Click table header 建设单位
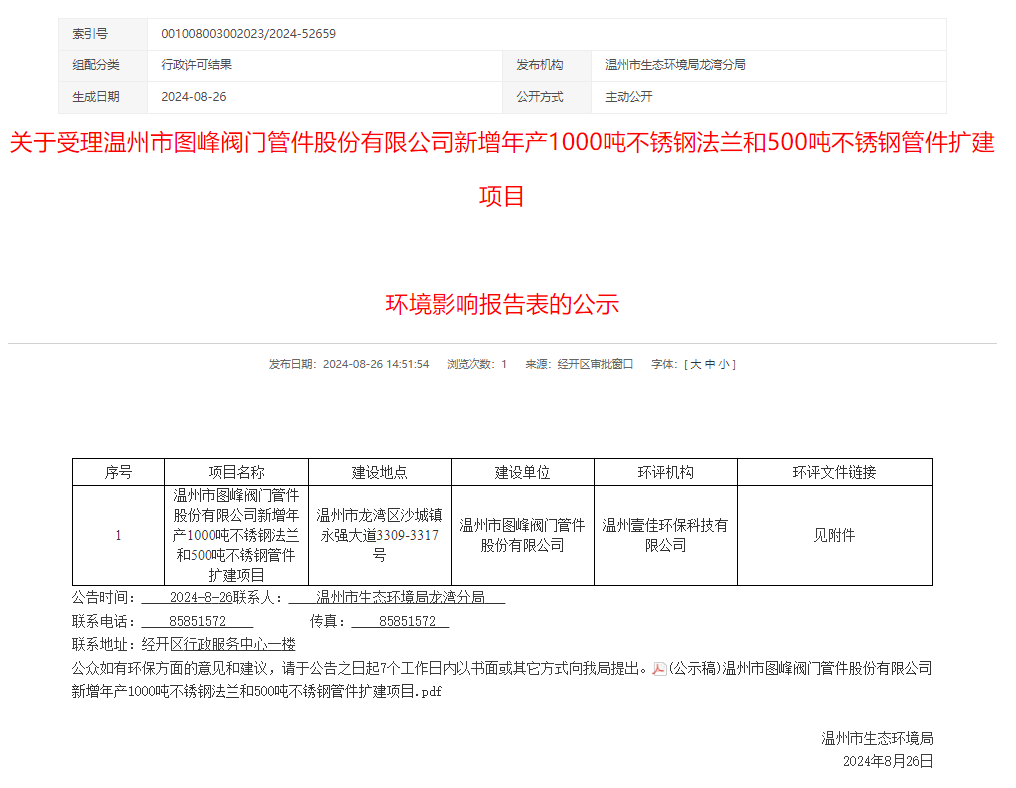The image size is (1016, 788). click(x=522, y=472)
